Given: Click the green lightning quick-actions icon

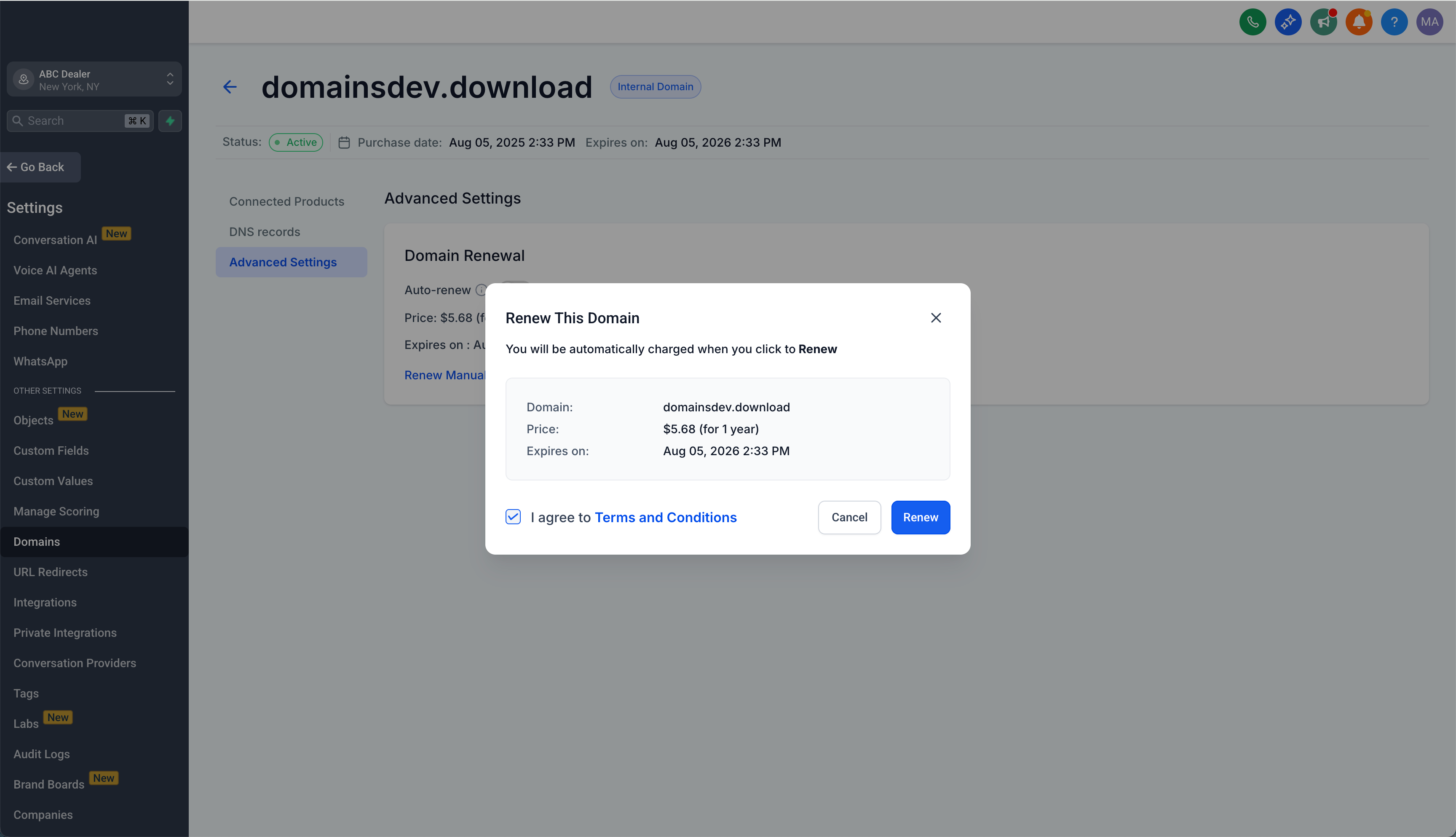Looking at the screenshot, I should [x=170, y=121].
